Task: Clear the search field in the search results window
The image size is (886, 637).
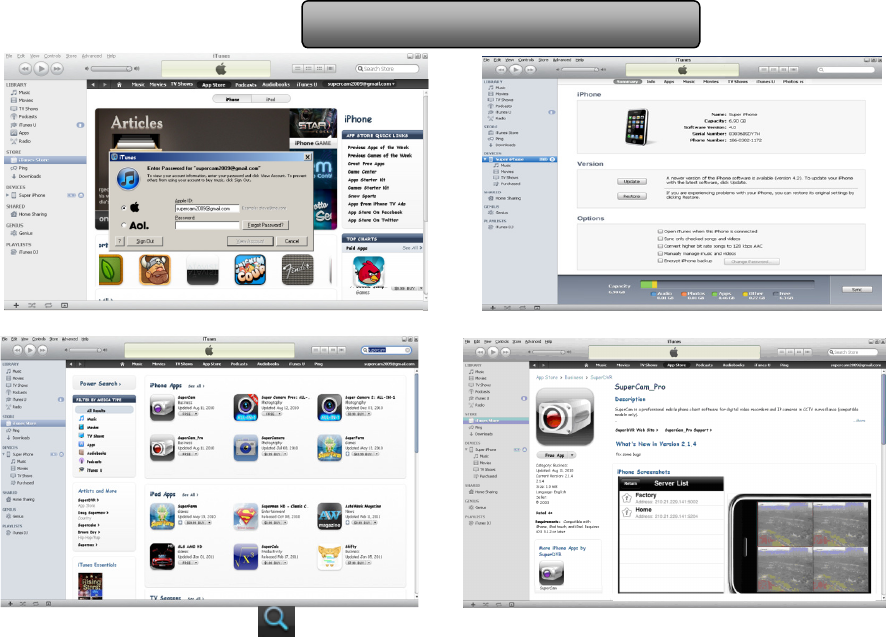Action: pos(407,350)
